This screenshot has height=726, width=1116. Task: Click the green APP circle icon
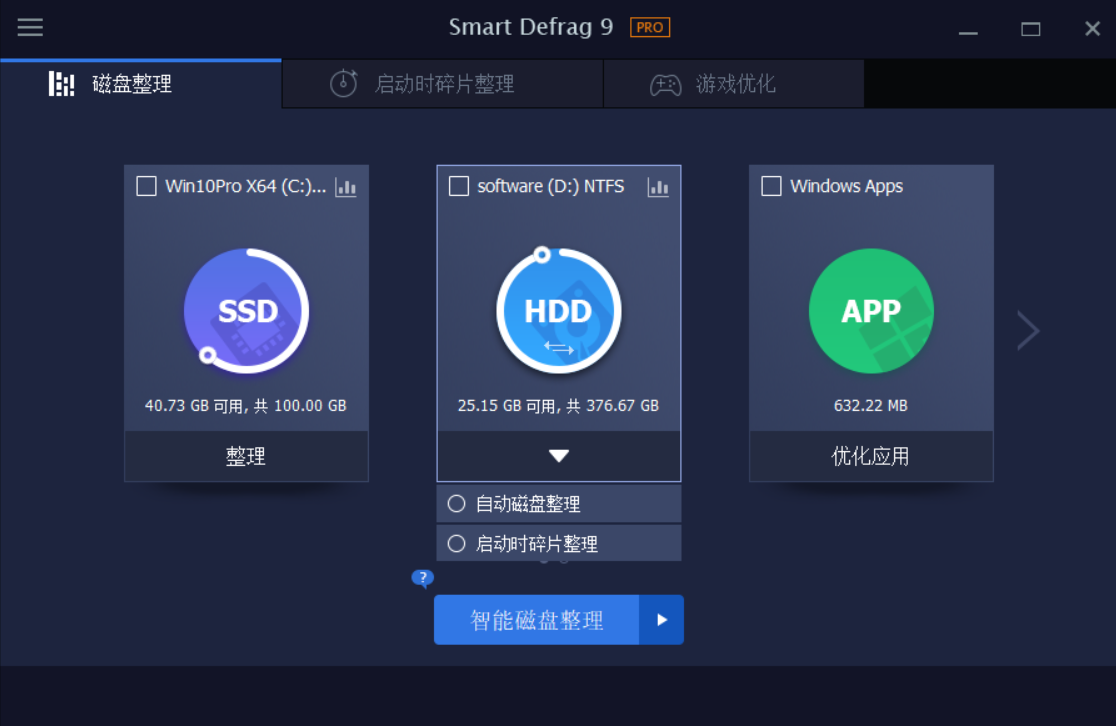coord(871,311)
